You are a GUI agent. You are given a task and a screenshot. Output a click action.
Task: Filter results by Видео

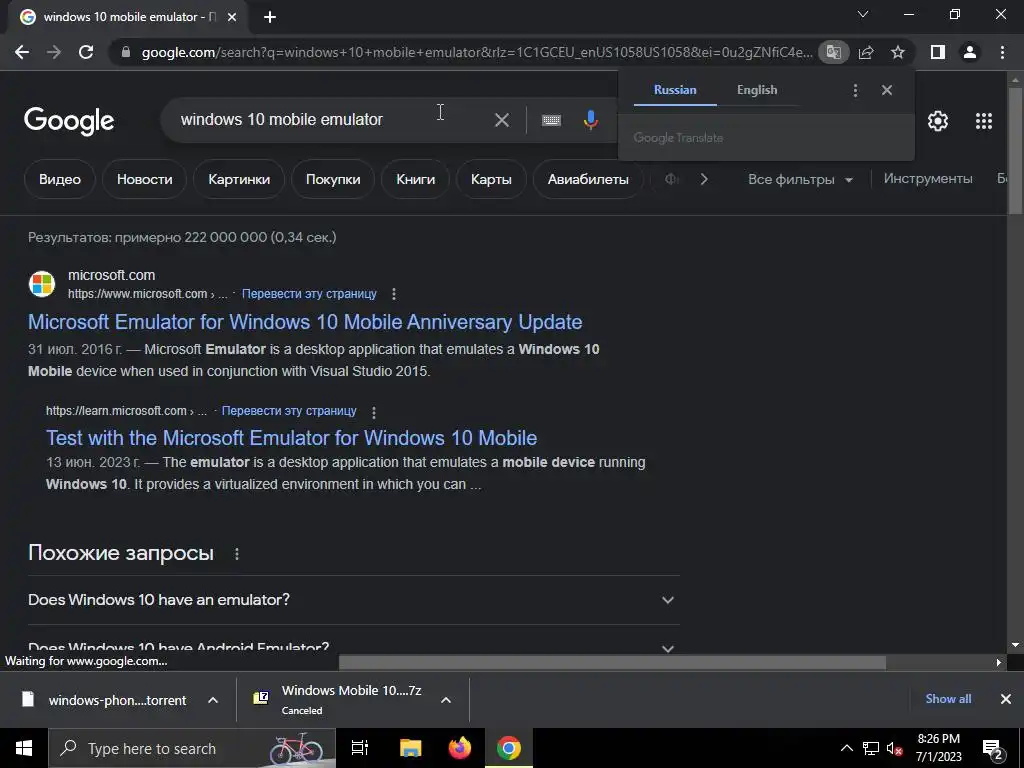tap(60, 179)
